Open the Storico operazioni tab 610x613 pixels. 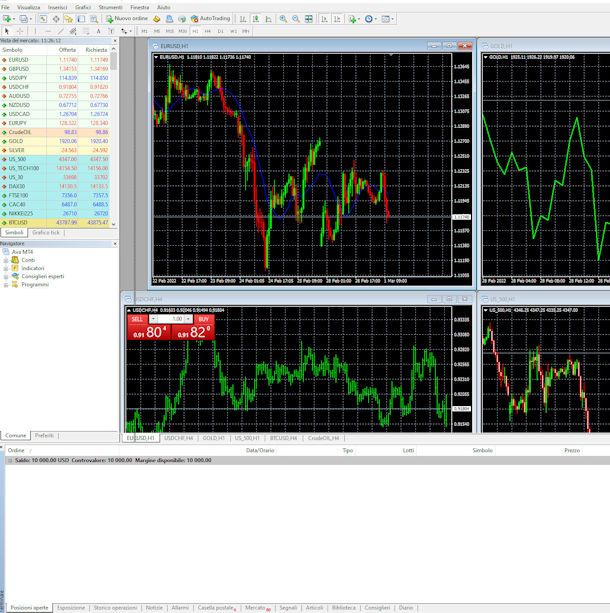point(115,608)
